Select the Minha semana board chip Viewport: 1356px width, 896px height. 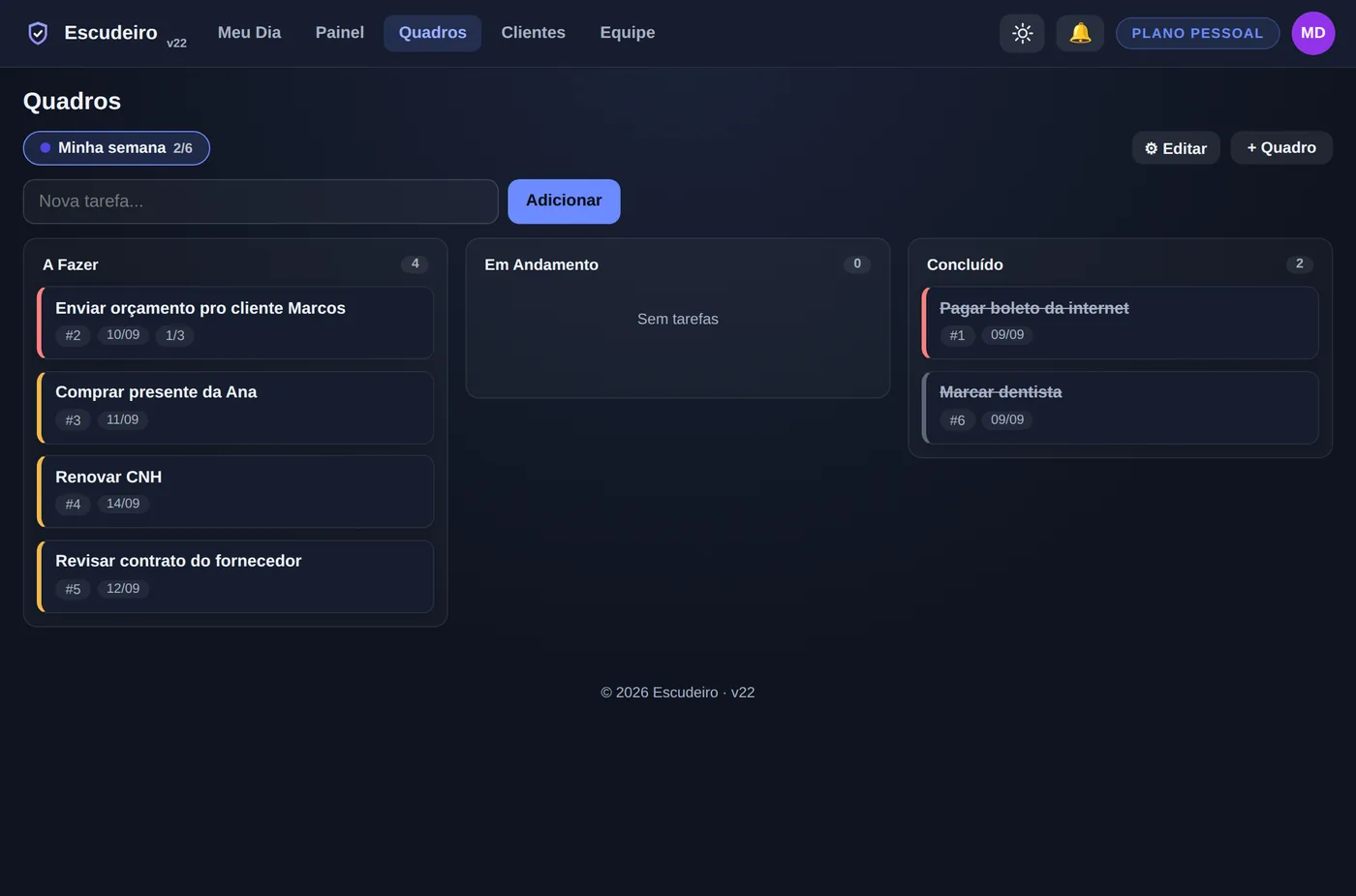[x=116, y=148]
